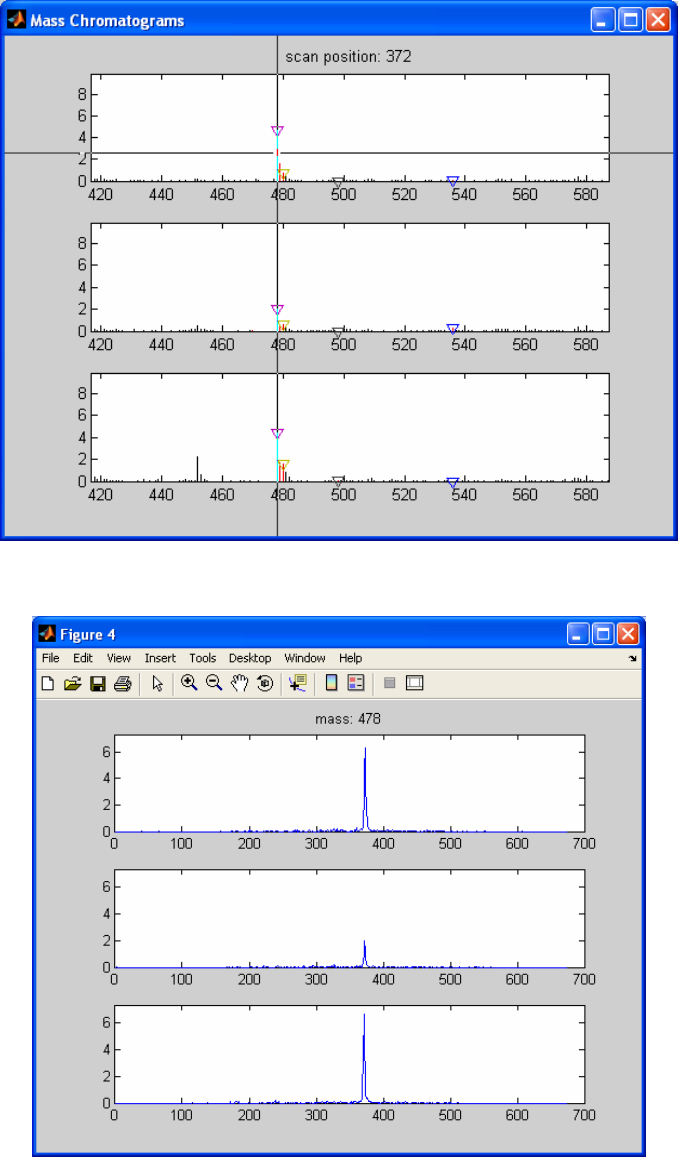
Task: Click the tall peak in Figure 4 bottom plot
Action: (x=364, y=1058)
